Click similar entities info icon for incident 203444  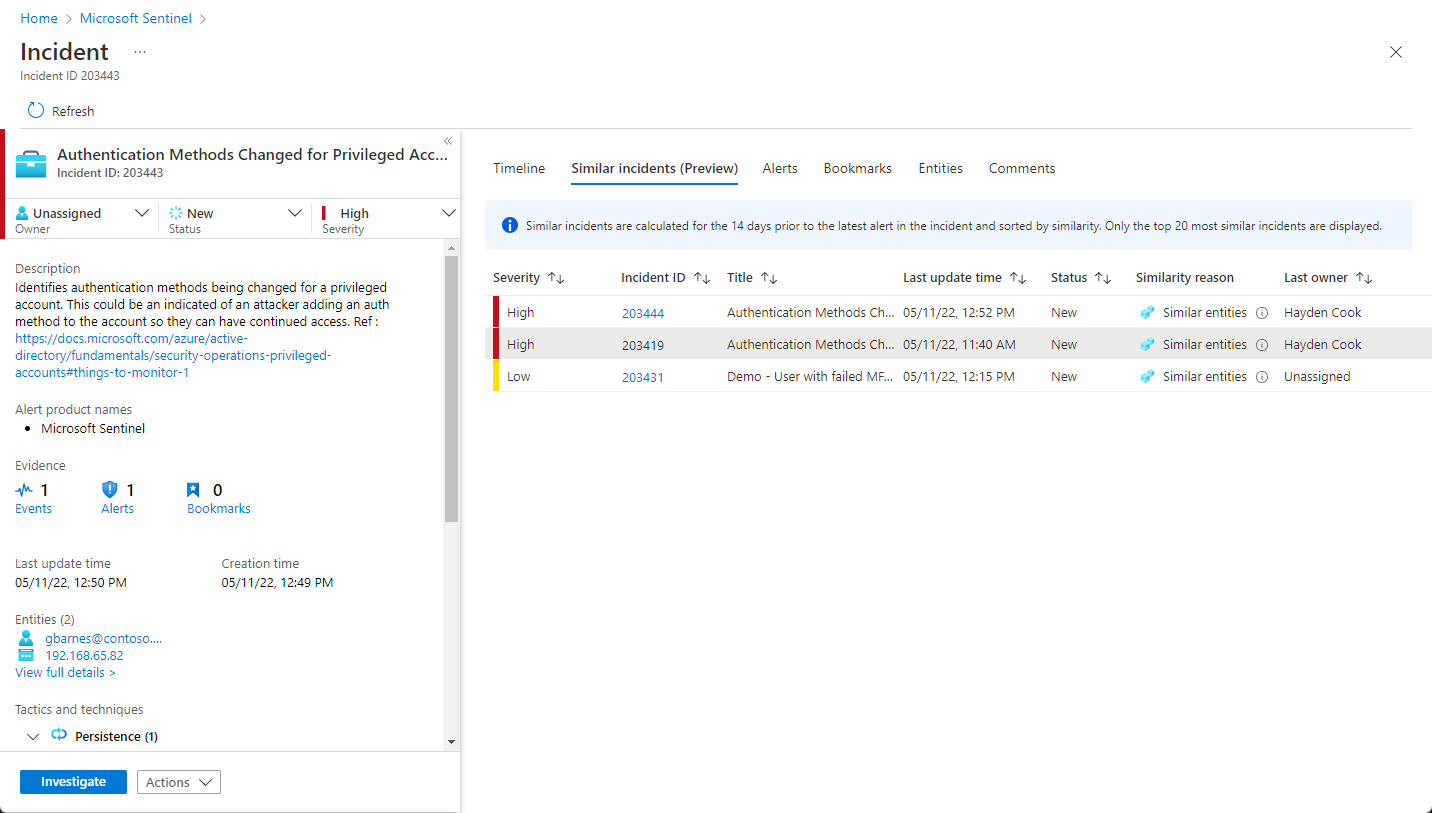pyautogui.click(x=1262, y=313)
